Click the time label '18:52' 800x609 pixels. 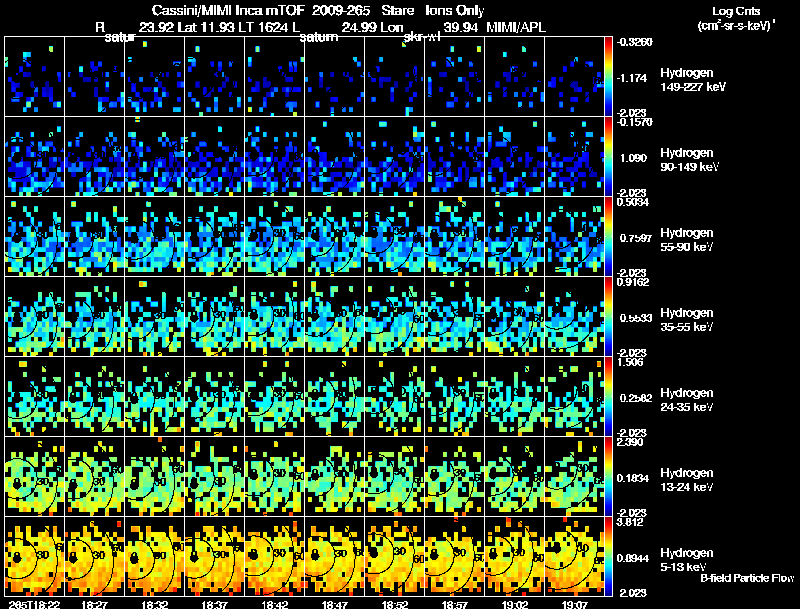click(x=394, y=604)
